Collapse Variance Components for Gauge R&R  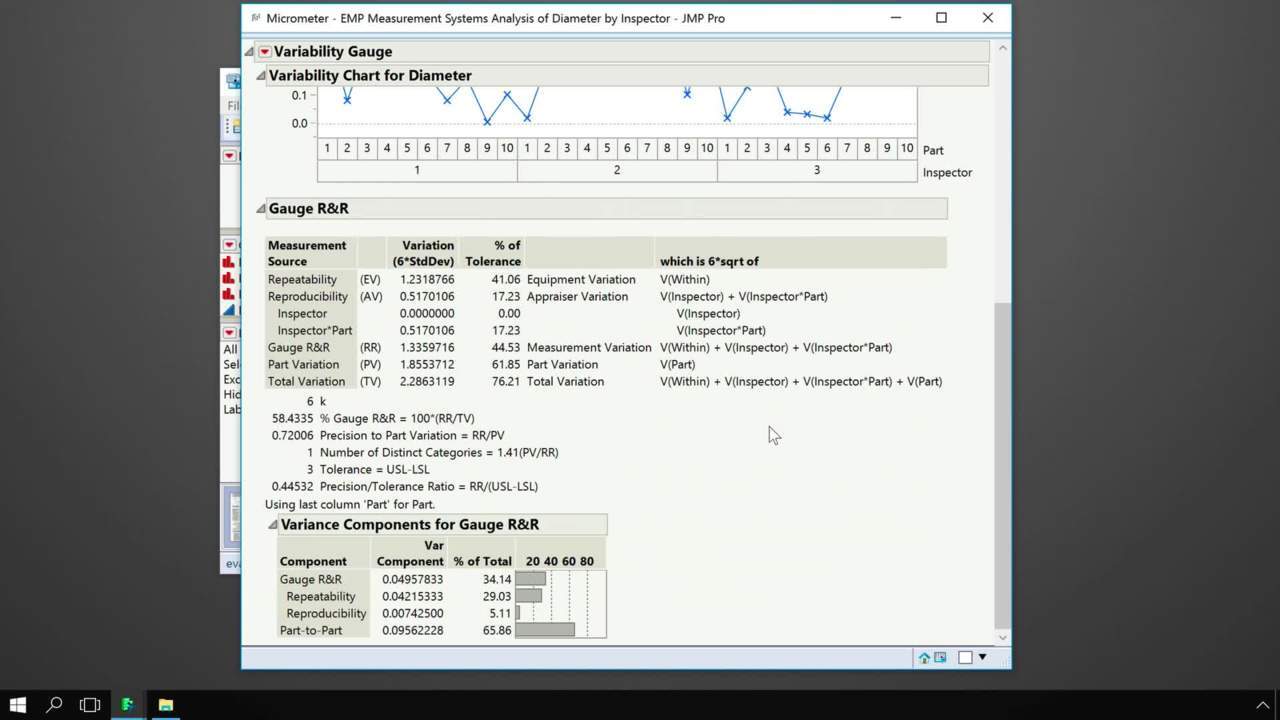[x=273, y=525]
